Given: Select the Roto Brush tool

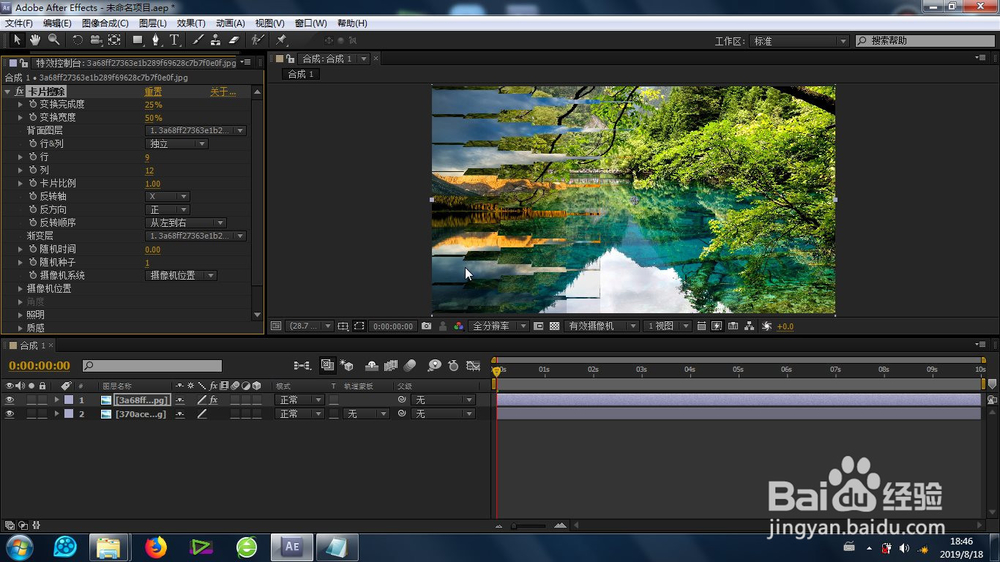Looking at the screenshot, I should tap(258, 40).
